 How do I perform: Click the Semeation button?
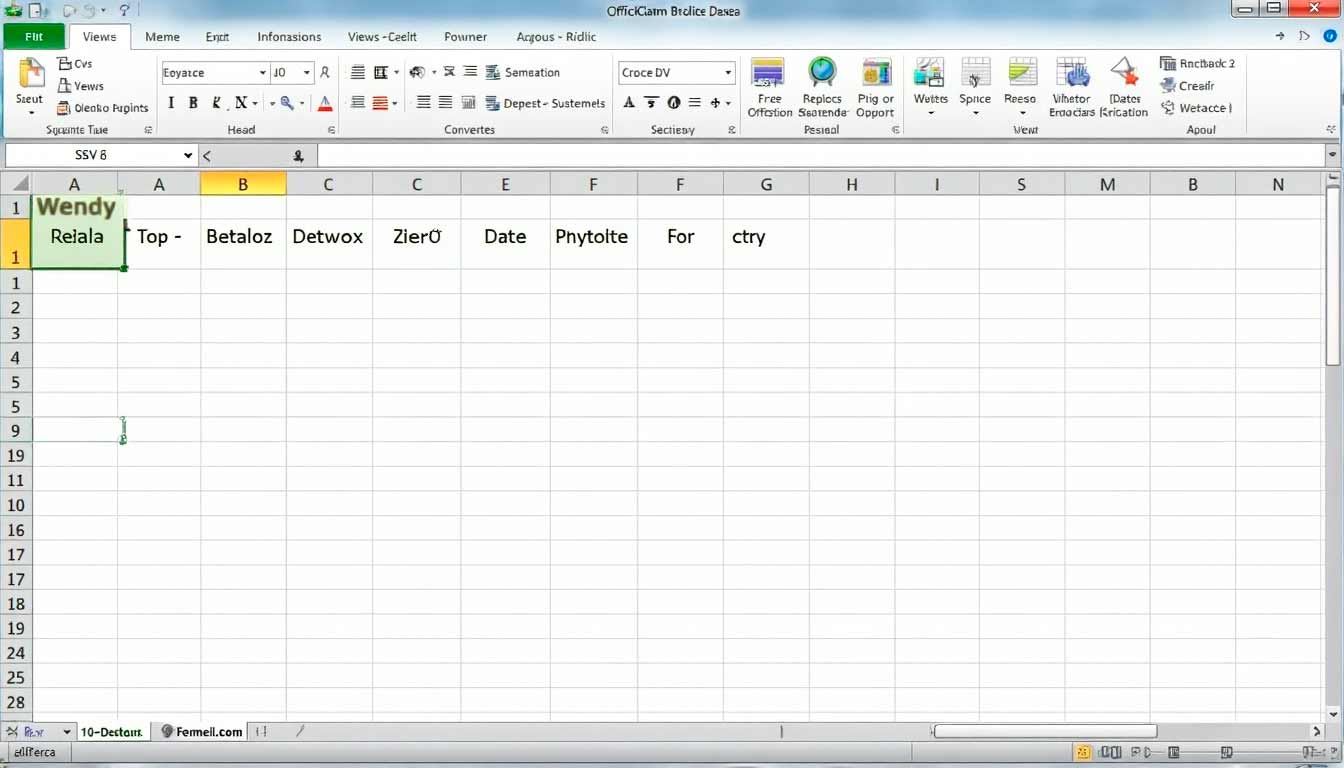point(523,72)
